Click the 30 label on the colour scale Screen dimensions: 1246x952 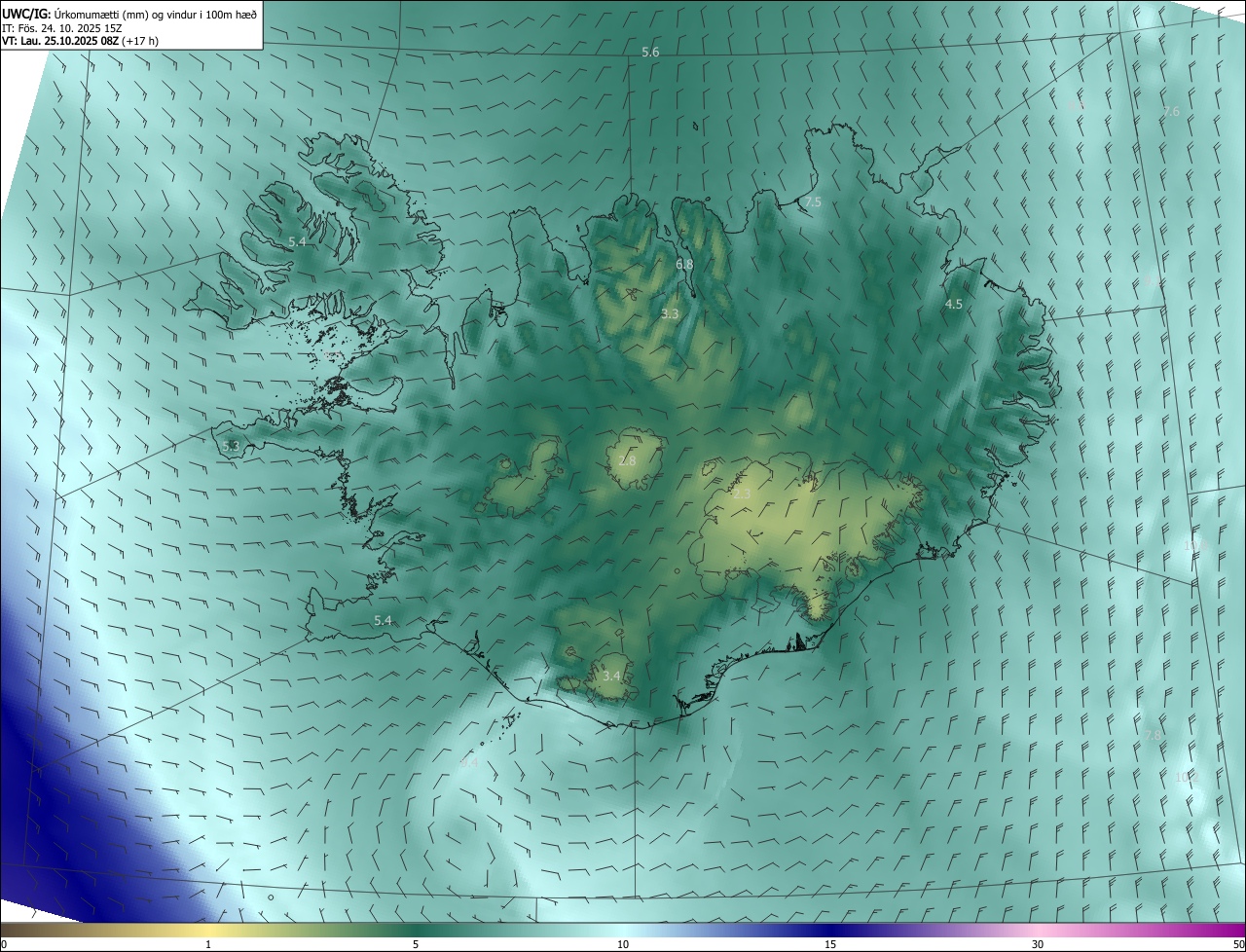pyautogui.click(x=1038, y=945)
